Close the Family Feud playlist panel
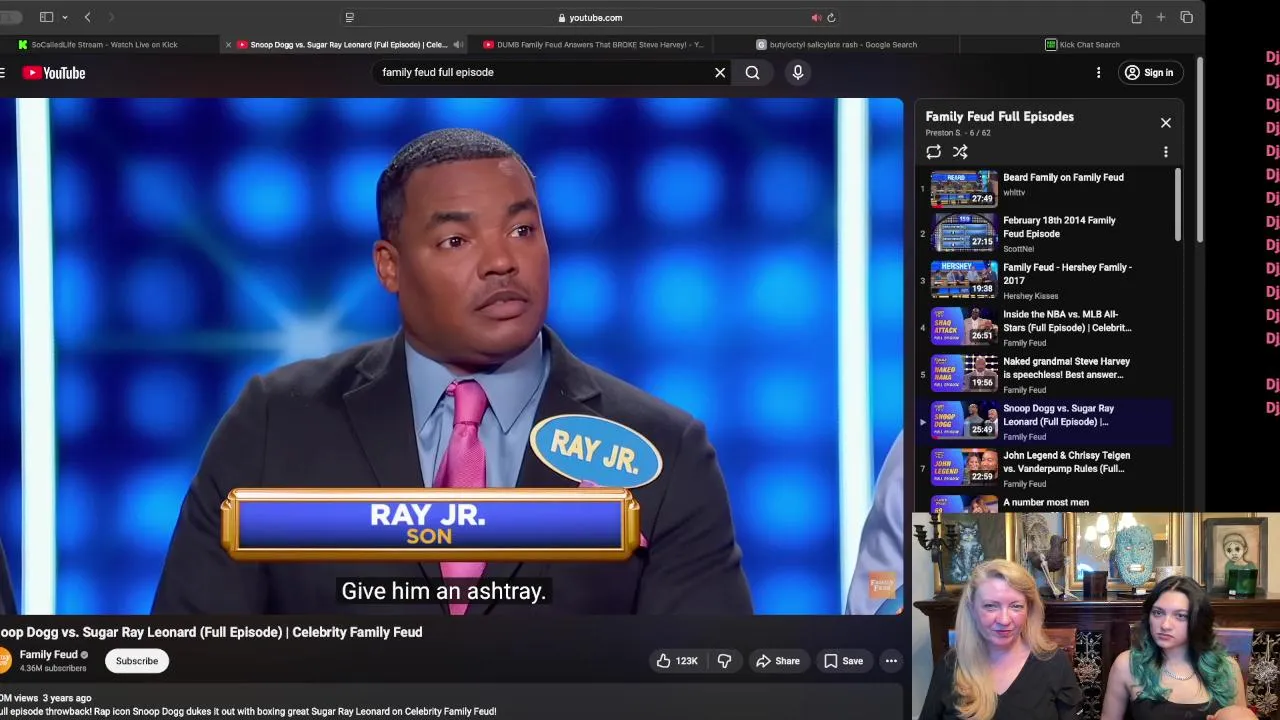The width and height of the screenshot is (1280, 720). click(x=1165, y=122)
